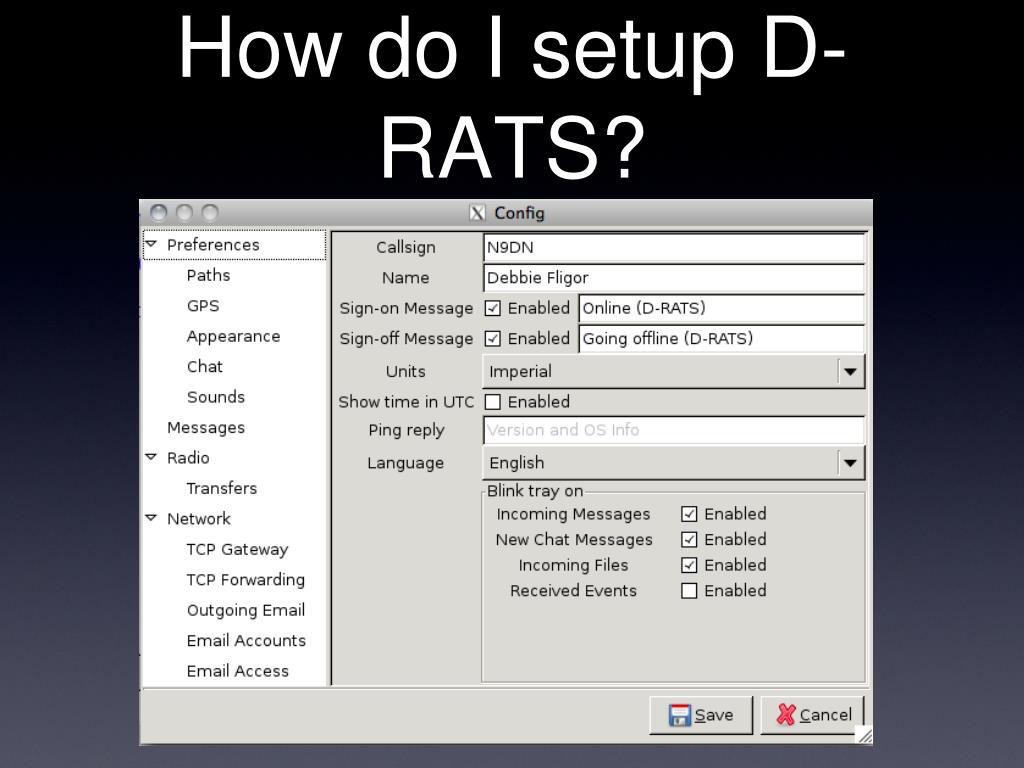This screenshot has height=768, width=1024.
Task: Toggle Incoming Files blink checkbox
Action: 689,565
